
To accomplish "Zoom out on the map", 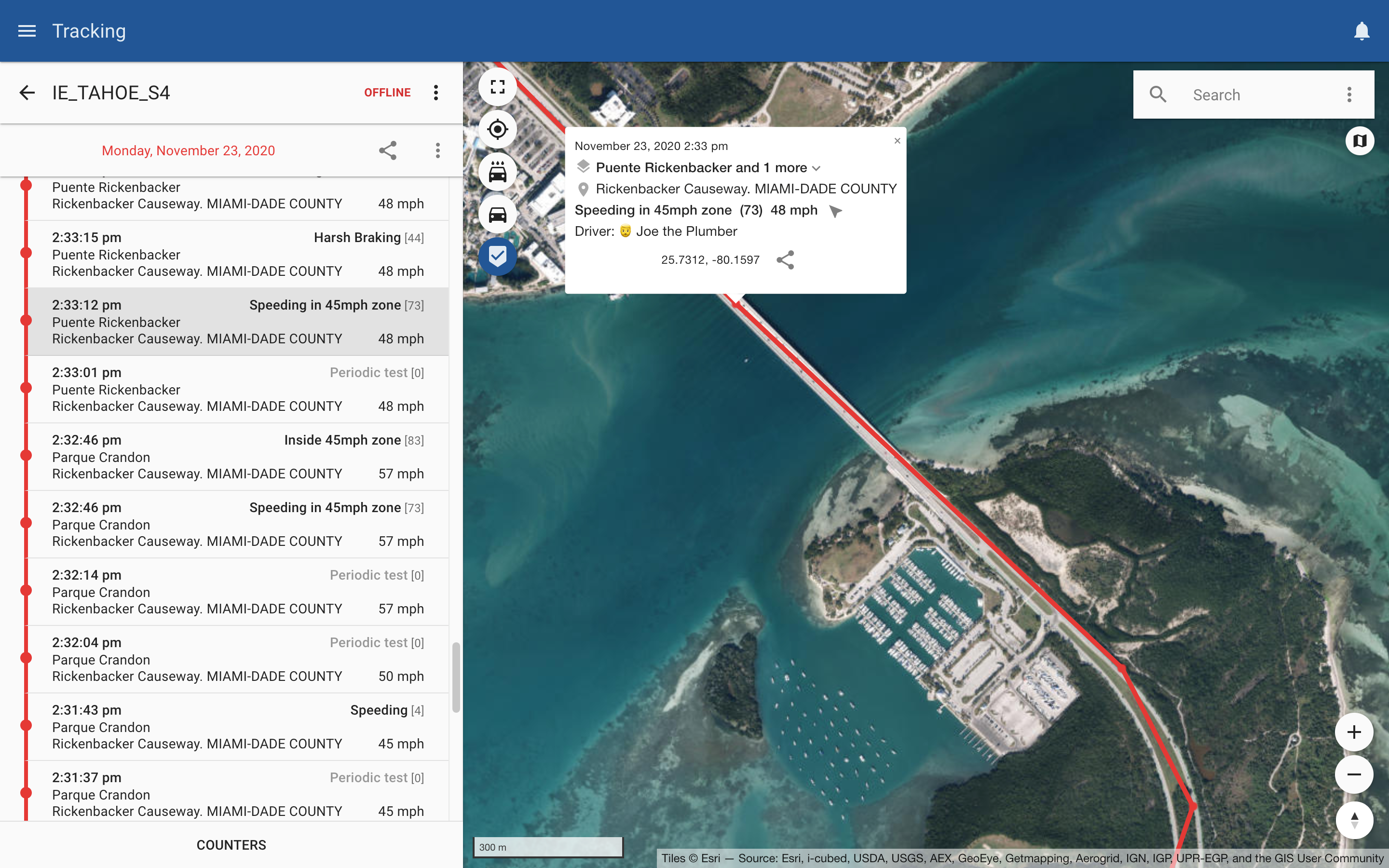I will click(x=1354, y=774).
